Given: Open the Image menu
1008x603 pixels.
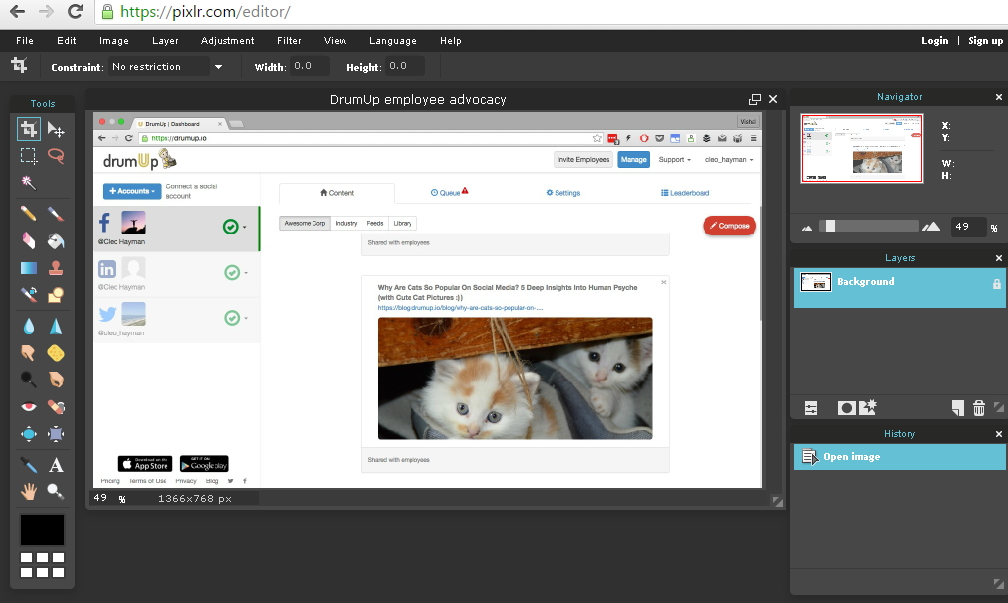Looking at the screenshot, I should [114, 40].
